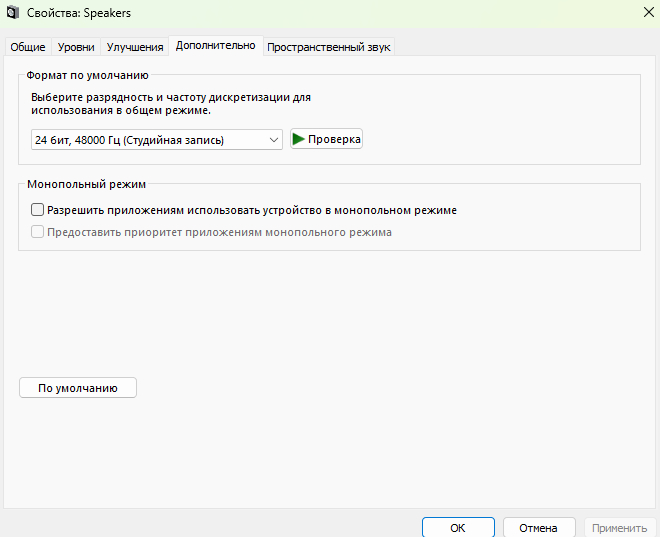Image resolution: width=660 pixels, height=537 pixels.
Task: Enable the exclusive mode checkbox for applications
Action: click(38, 210)
